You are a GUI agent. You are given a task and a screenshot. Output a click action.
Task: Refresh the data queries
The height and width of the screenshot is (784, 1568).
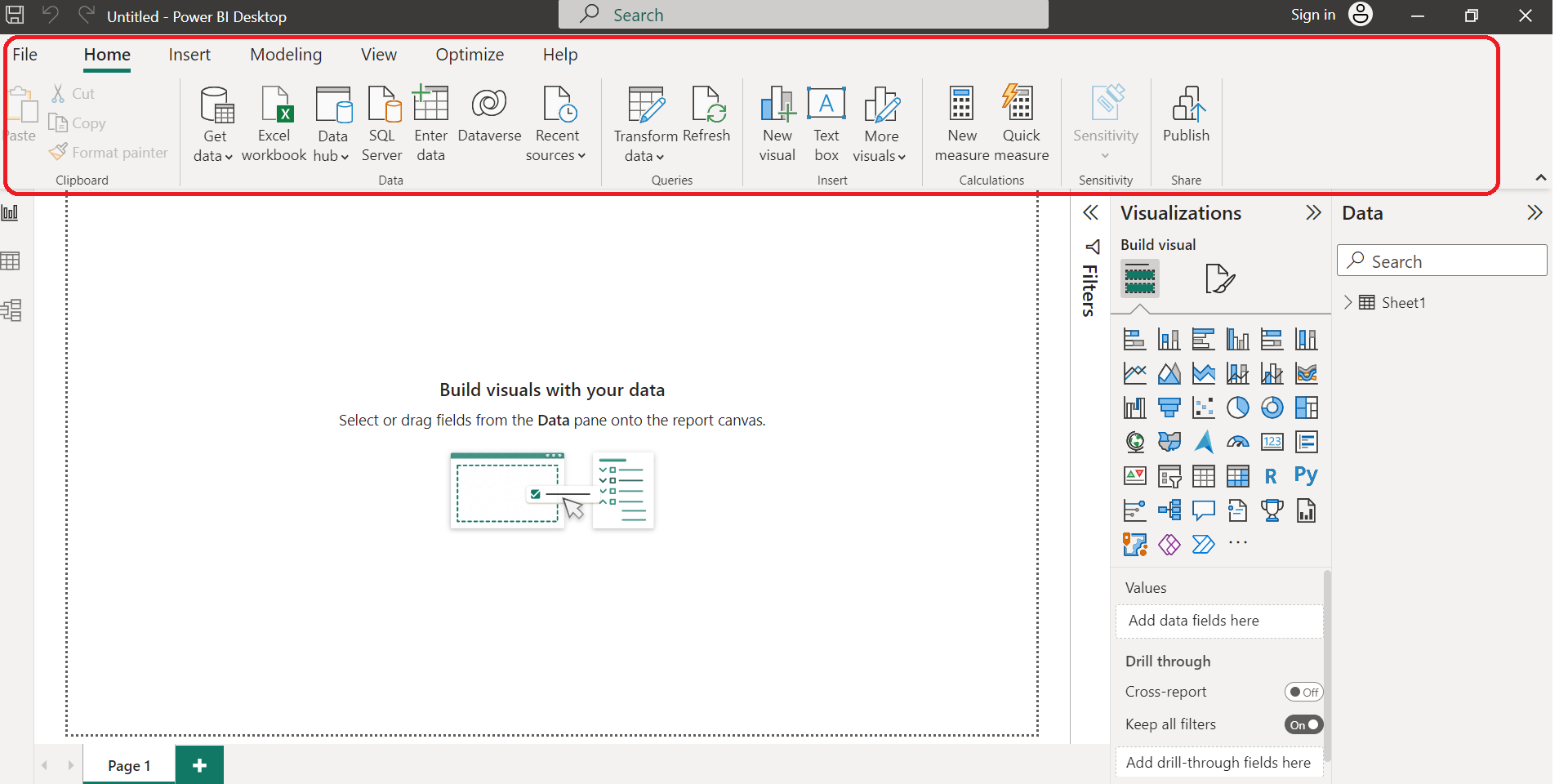coord(706,114)
